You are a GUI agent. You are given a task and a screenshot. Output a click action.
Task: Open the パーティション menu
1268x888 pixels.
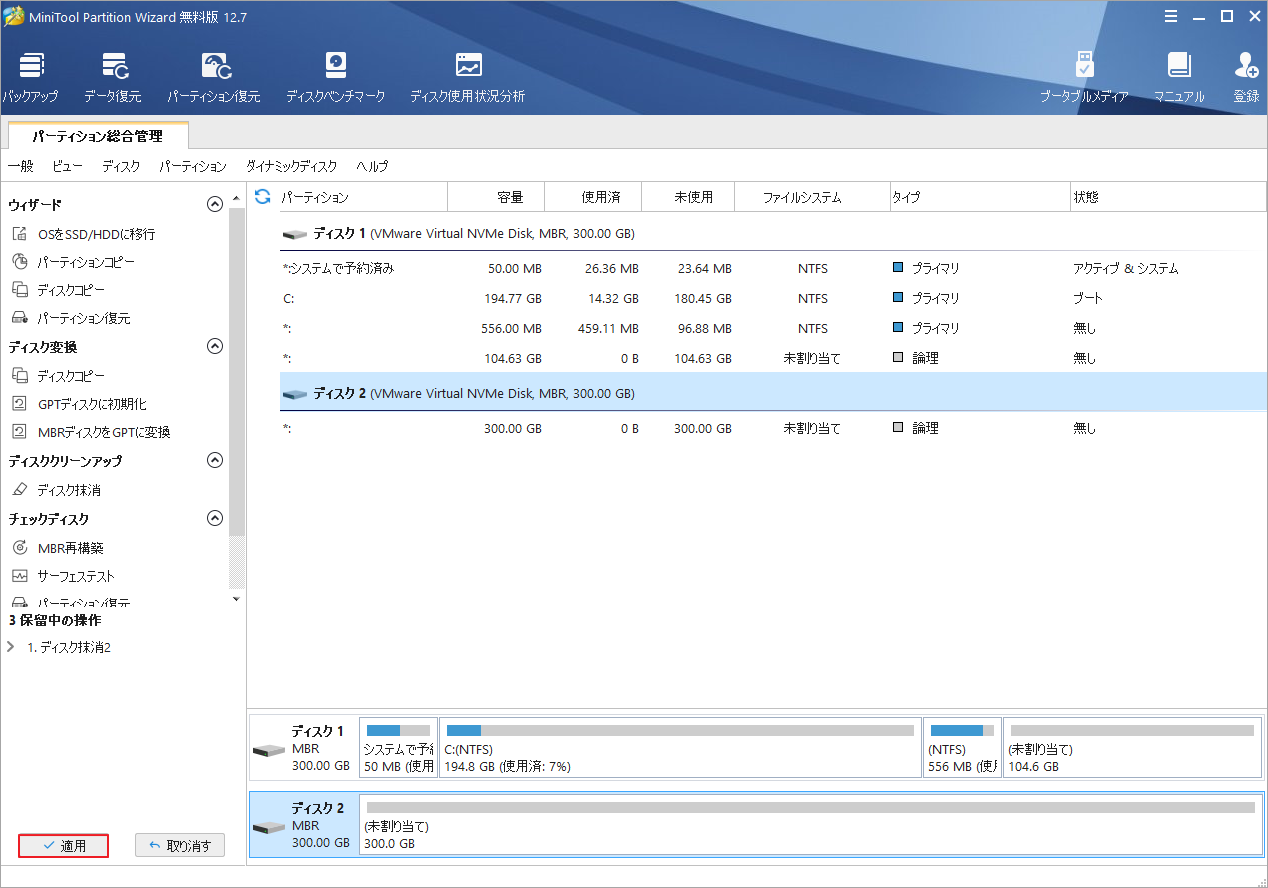pos(193,166)
